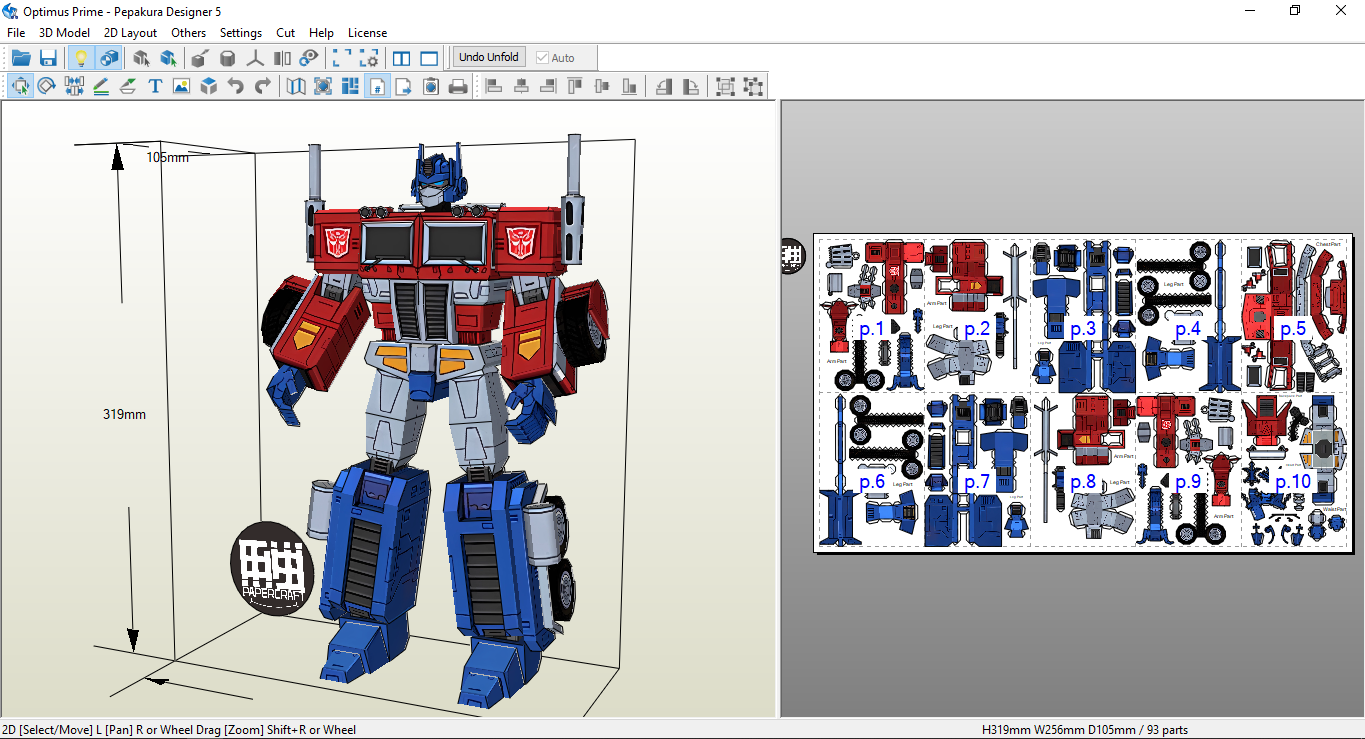Rotate parts clockwise icon
The width and height of the screenshot is (1365, 739).
pos(691,86)
